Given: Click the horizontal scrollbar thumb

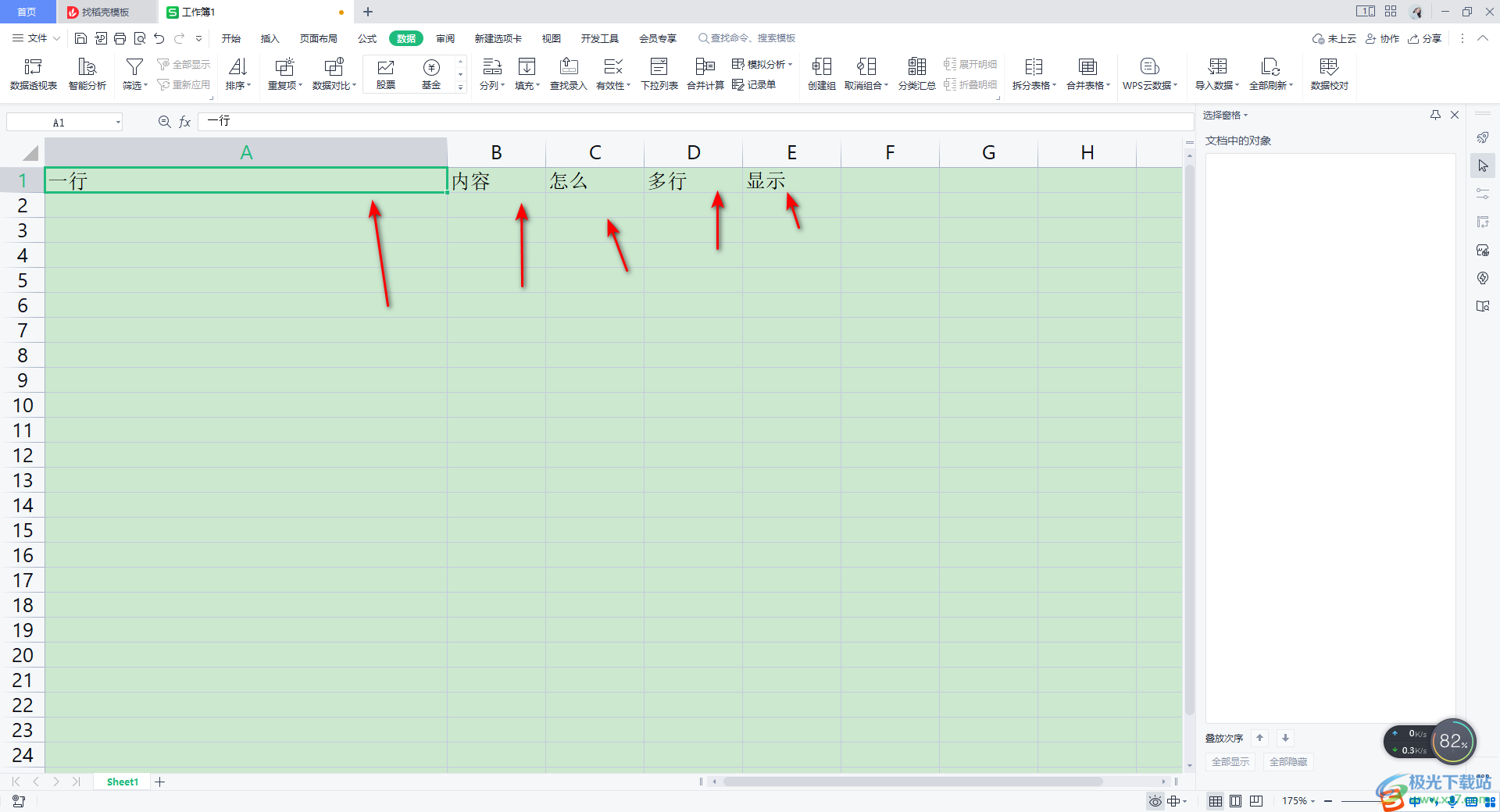Looking at the screenshot, I should point(912,781).
